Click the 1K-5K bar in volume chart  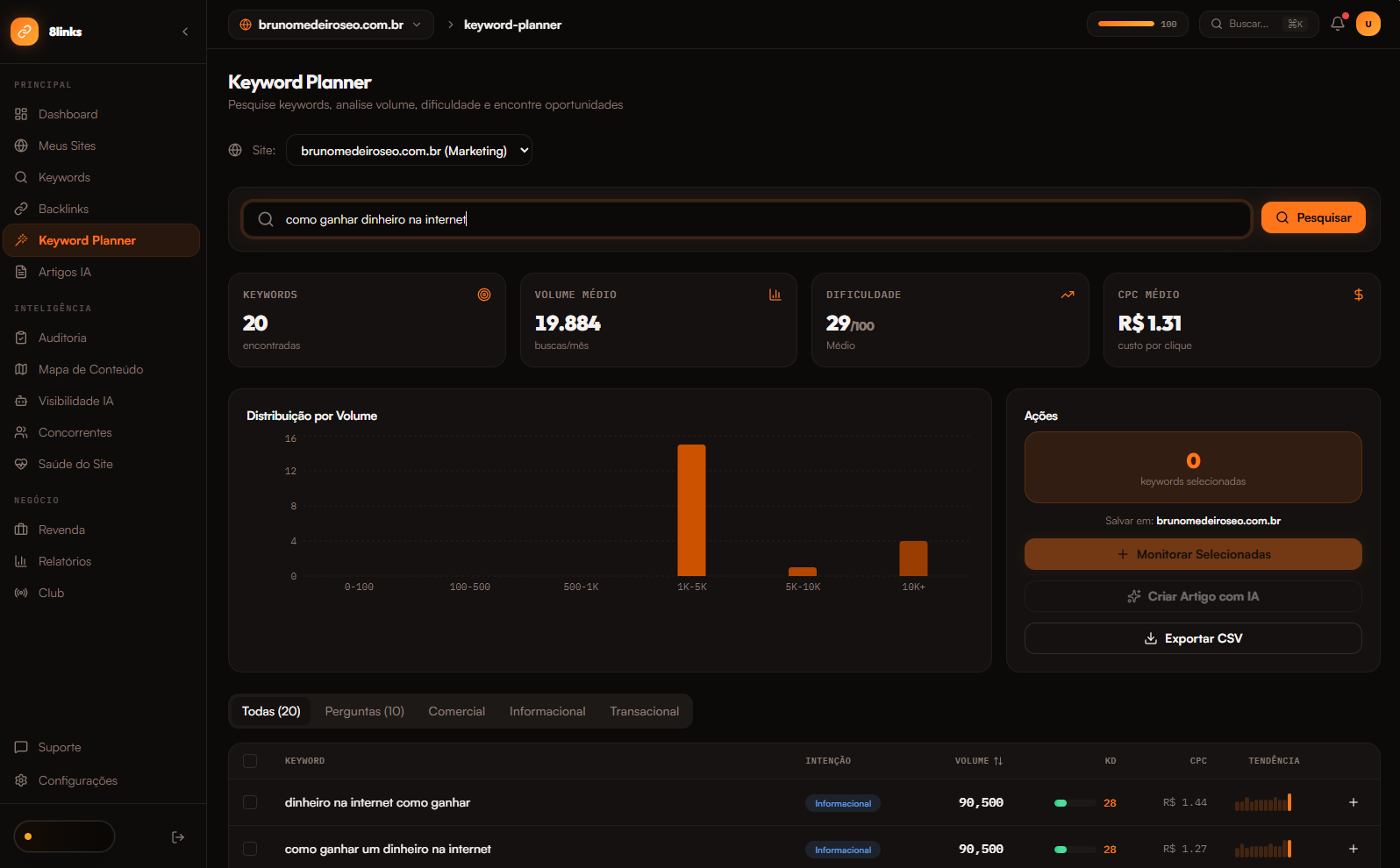(x=691, y=510)
